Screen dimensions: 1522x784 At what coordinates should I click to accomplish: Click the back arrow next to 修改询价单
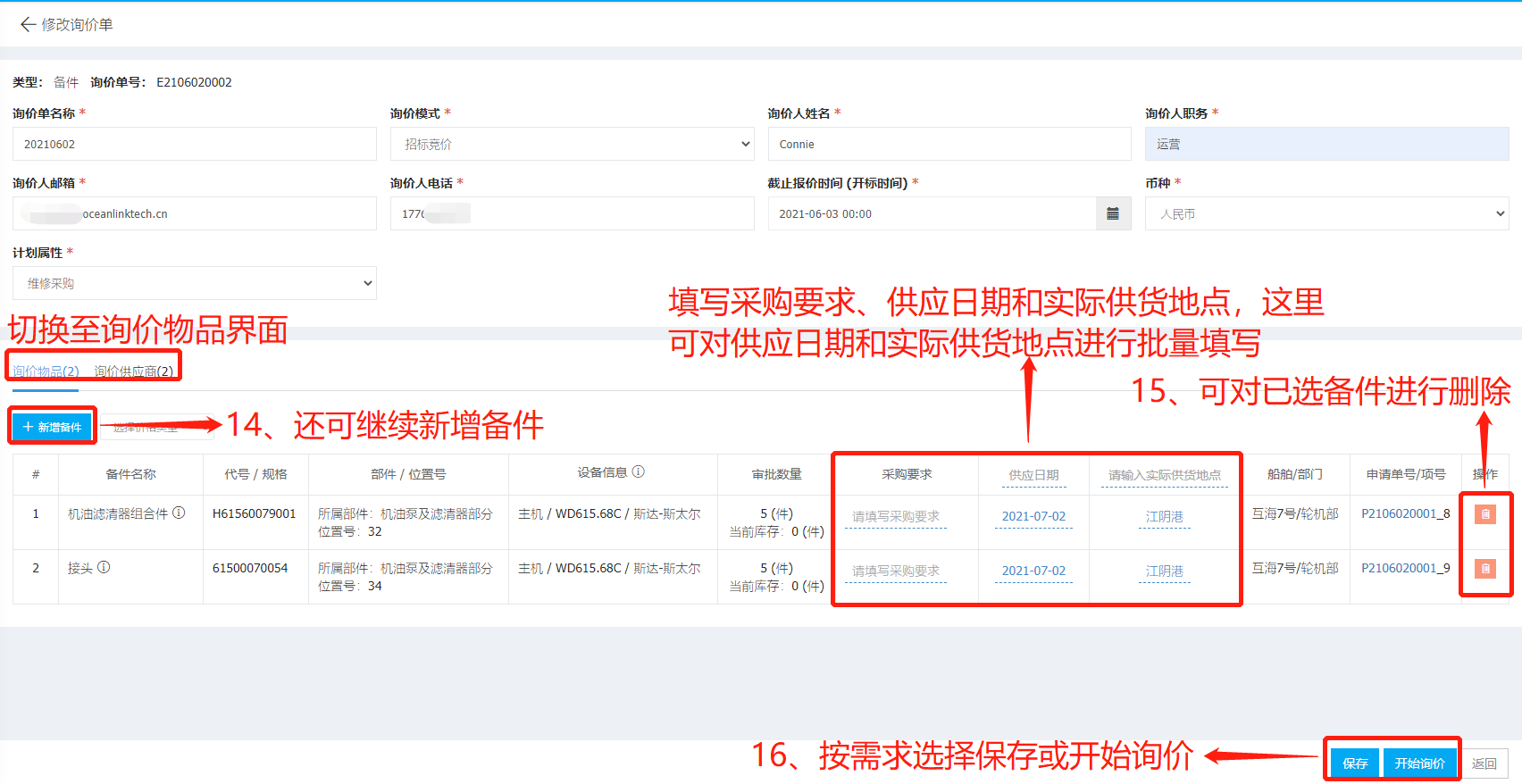[28, 24]
